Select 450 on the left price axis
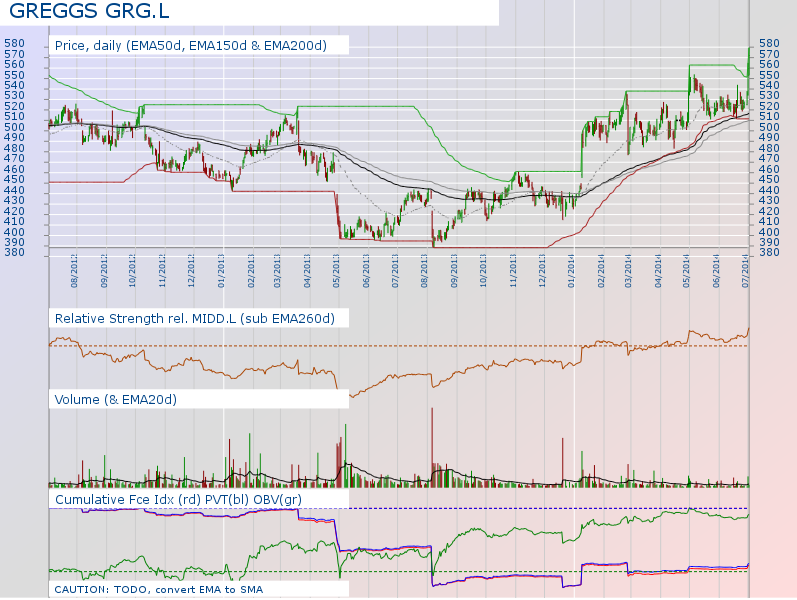This screenshot has height=600, width=797. click(14, 179)
